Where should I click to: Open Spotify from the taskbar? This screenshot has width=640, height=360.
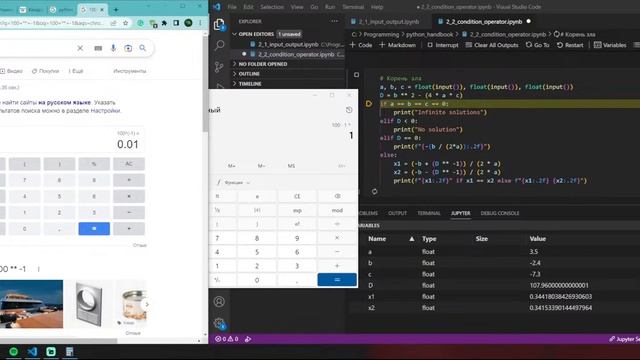coord(13,351)
